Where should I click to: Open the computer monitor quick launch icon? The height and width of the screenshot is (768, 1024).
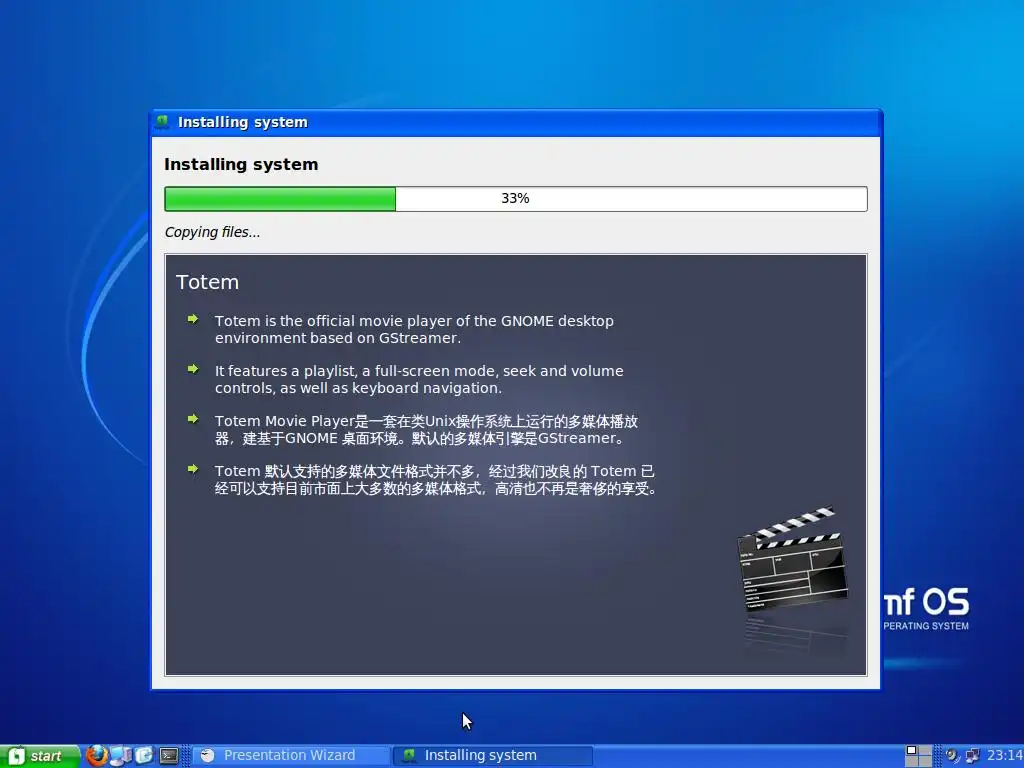click(x=121, y=756)
